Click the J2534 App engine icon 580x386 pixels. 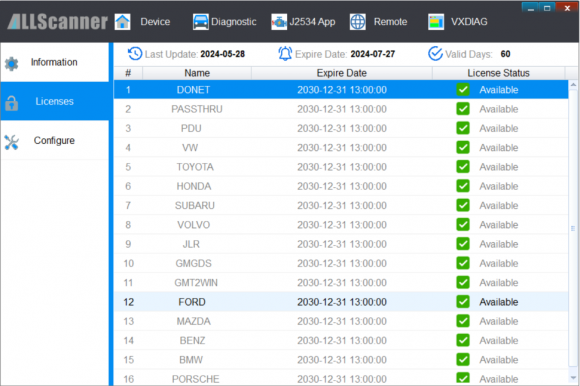(x=279, y=22)
